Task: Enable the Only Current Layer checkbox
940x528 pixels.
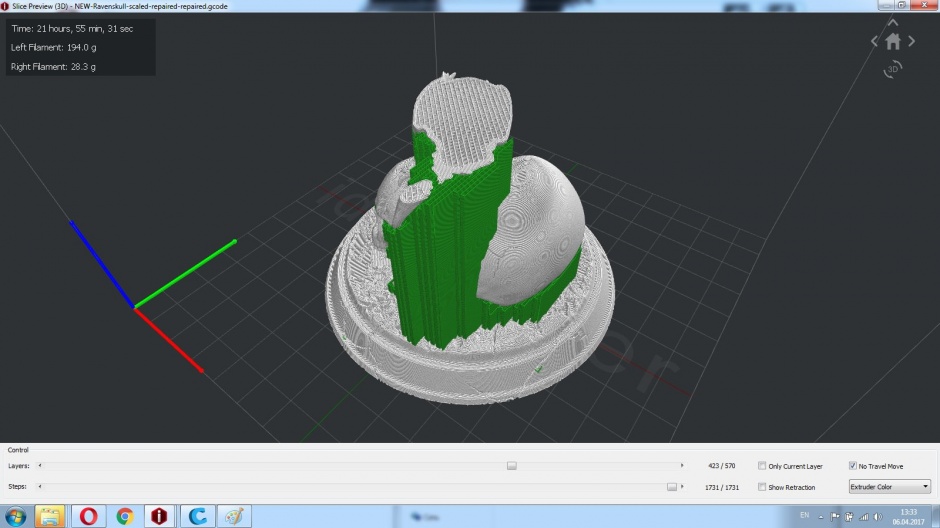Action: tap(762, 466)
